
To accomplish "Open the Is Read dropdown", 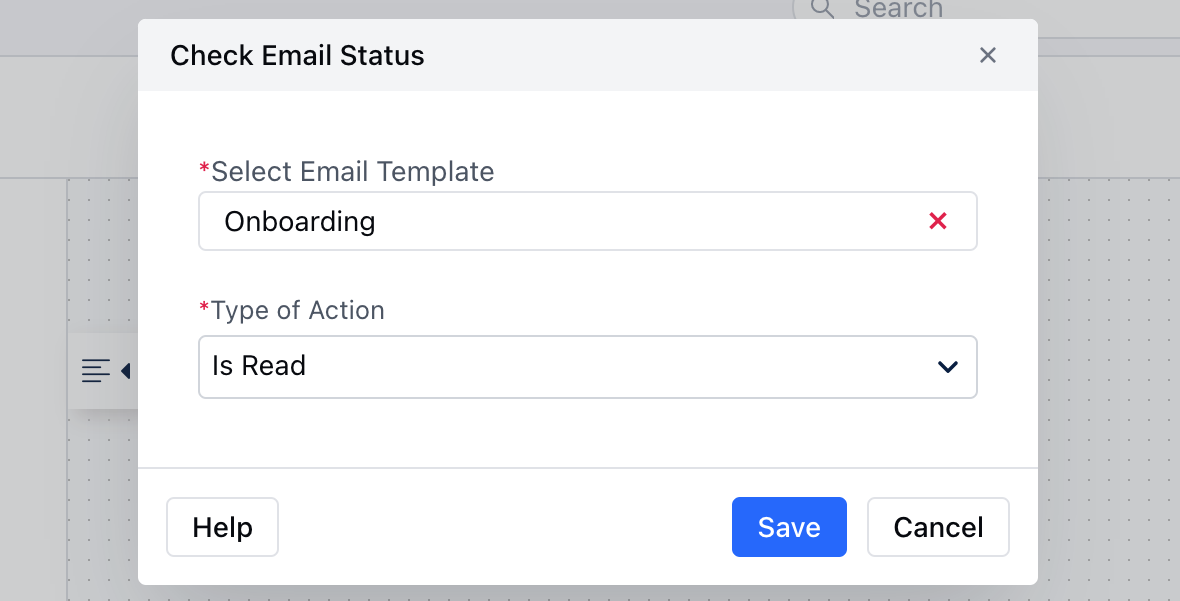I will point(588,367).
